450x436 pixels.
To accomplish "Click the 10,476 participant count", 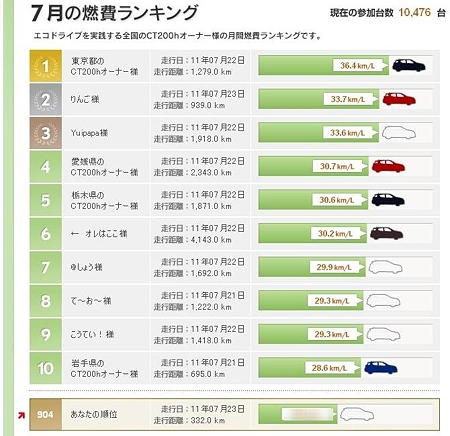I will tap(415, 13).
